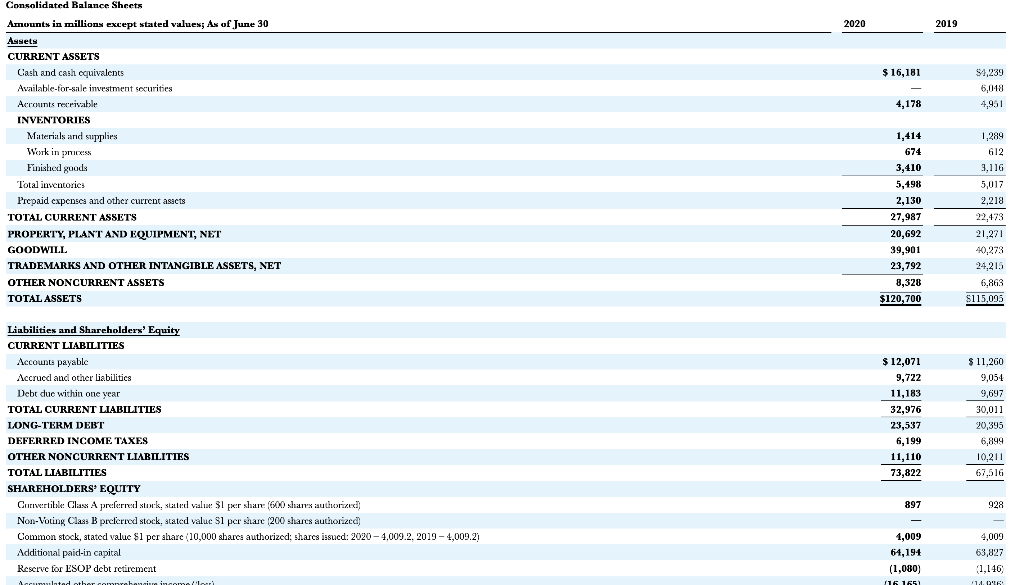Click the TOTAL LIABILITIES value 73,822
The height and width of the screenshot is (585, 1024).
[x=907, y=472]
